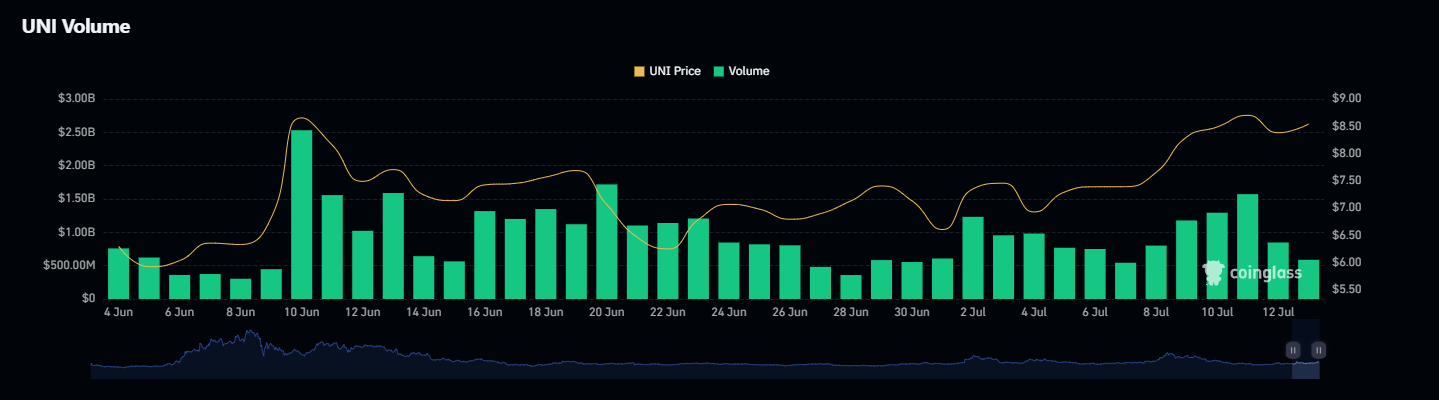Click the $6.00 price axis label
The height and width of the screenshot is (400, 1439).
(x=1347, y=262)
